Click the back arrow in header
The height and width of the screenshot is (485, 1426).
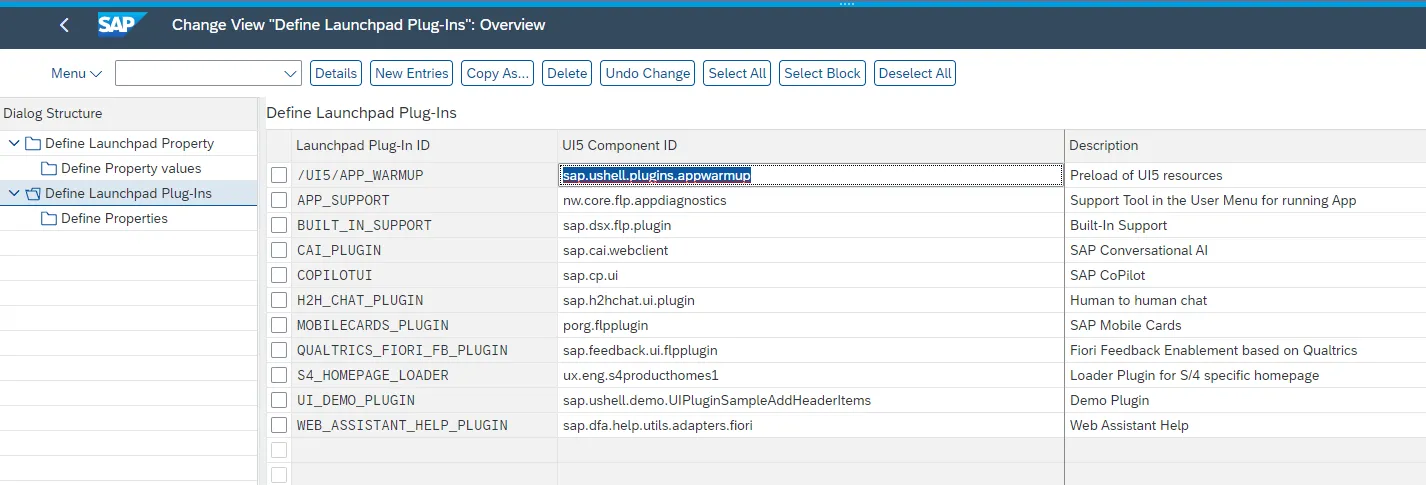(64, 25)
